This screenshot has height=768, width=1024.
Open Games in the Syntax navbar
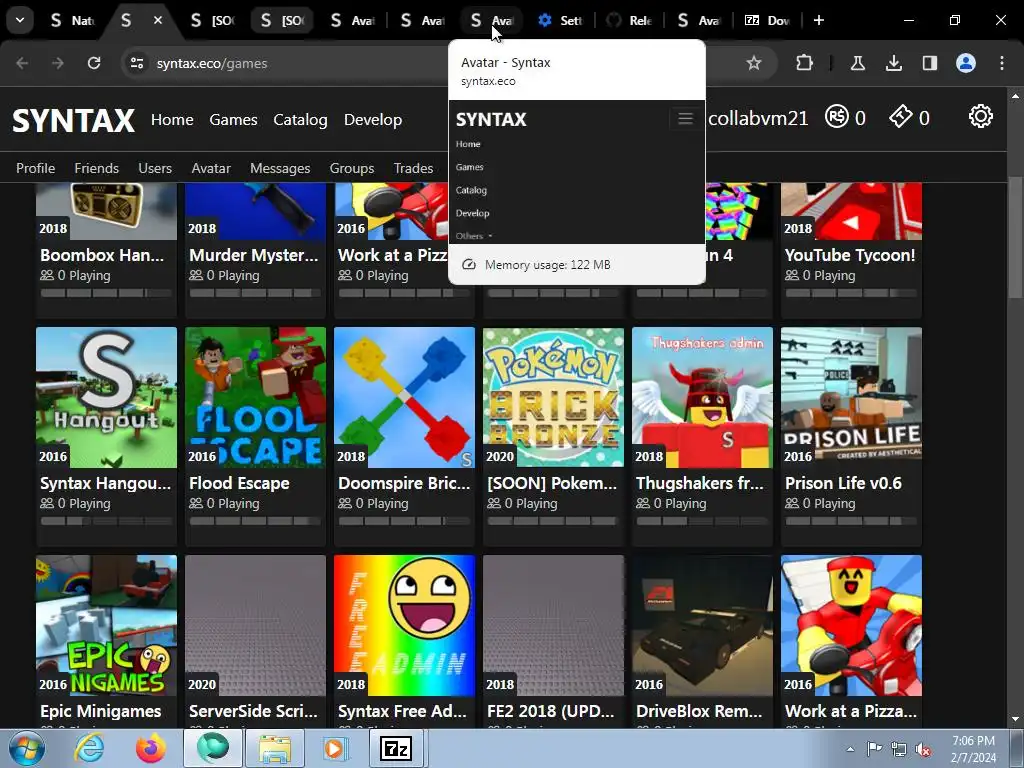233,120
